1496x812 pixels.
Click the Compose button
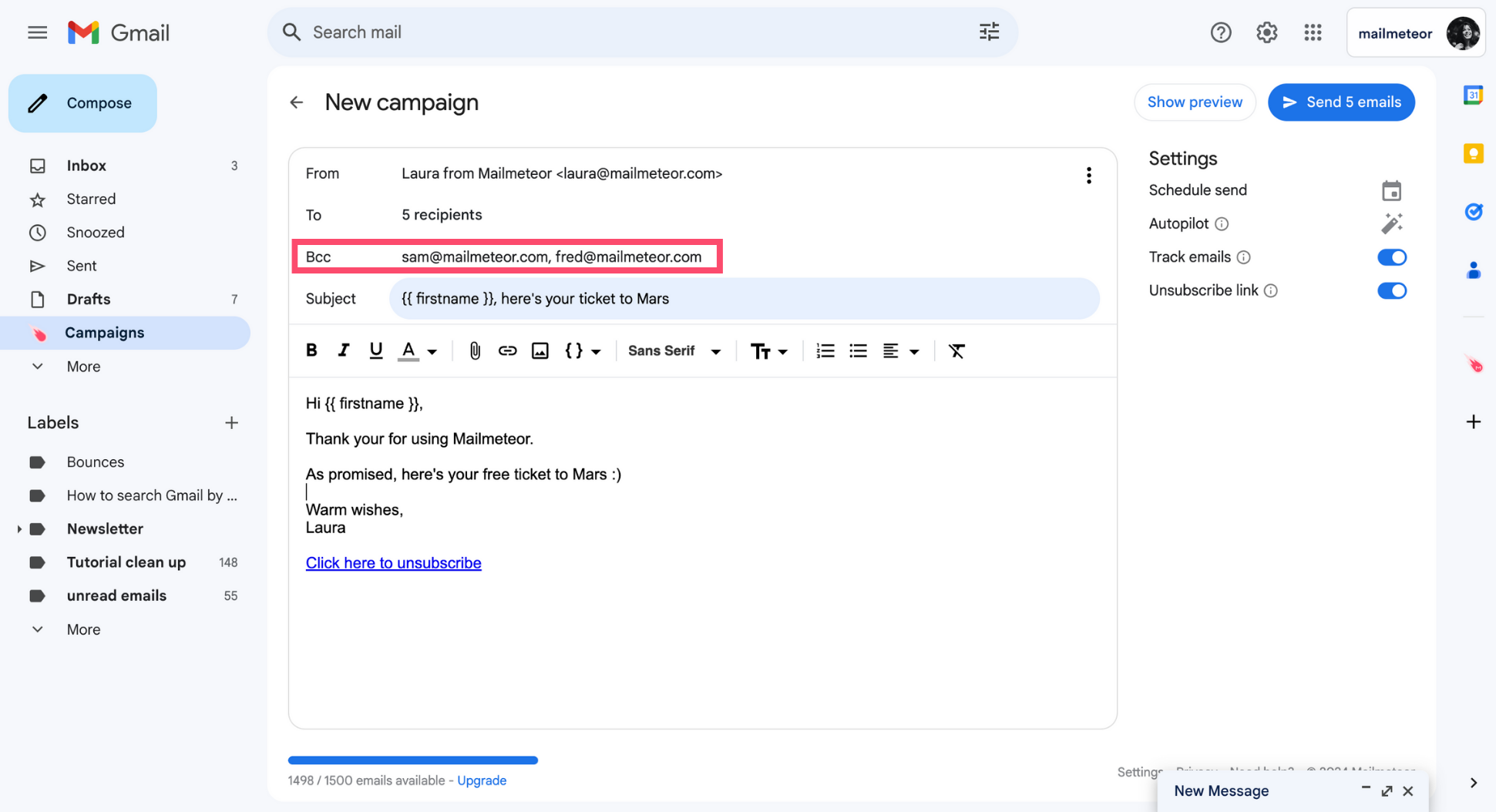pos(82,103)
